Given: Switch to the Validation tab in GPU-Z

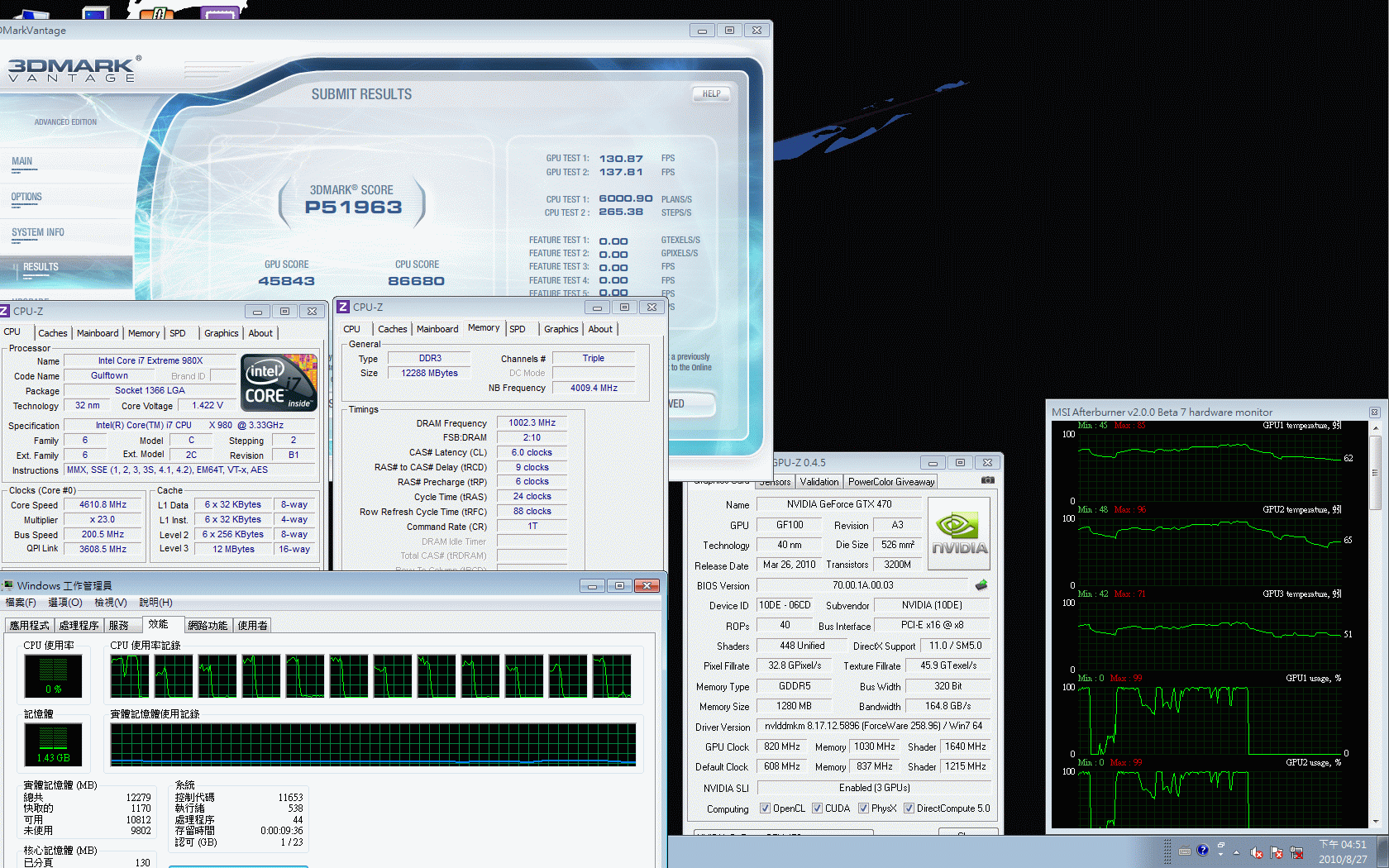Looking at the screenshot, I should 819,482.
